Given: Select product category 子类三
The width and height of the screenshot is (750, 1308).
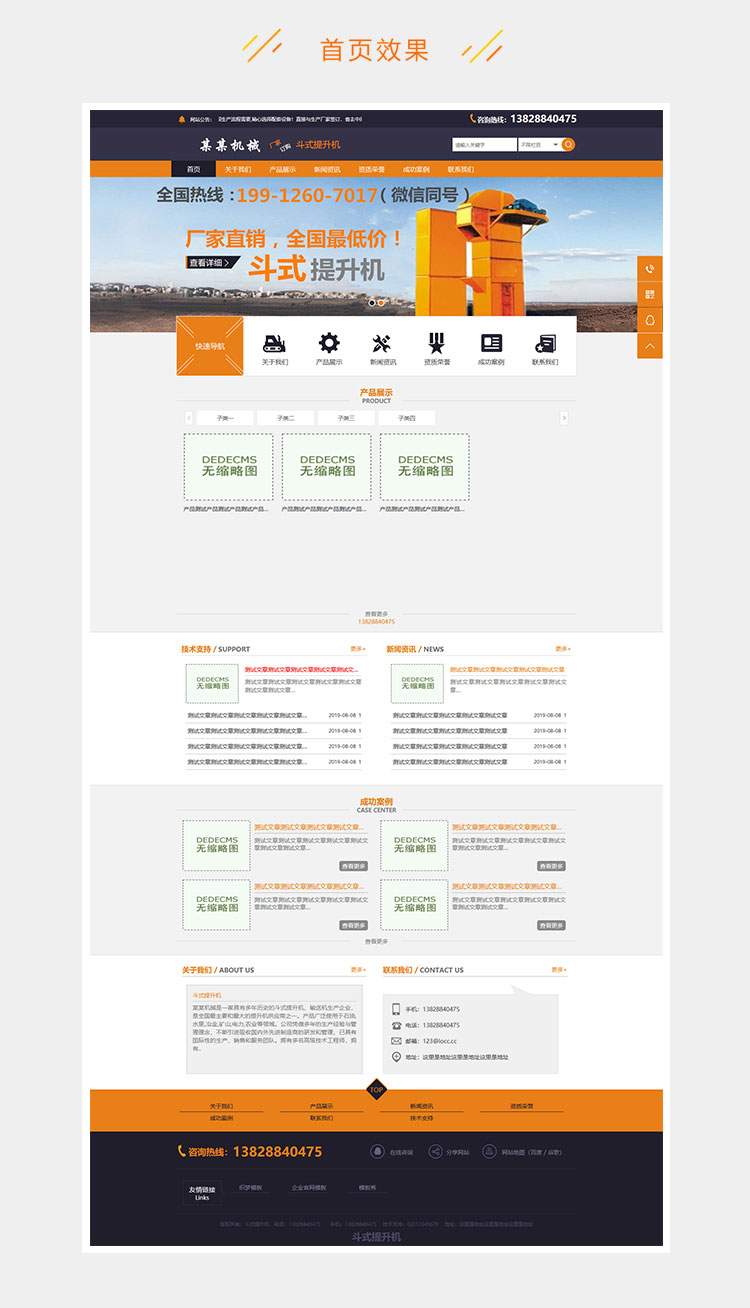Looking at the screenshot, I should tap(346, 418).
